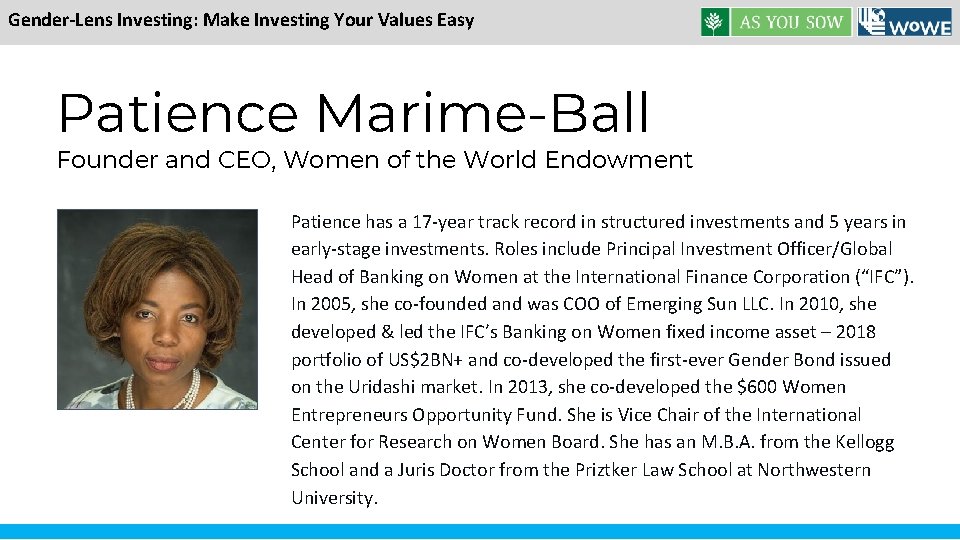Image resolution: width=960 pixels, height=540 pixels.
Task: Click the portrait photo of Patience
Action: [x=157, y=309]
